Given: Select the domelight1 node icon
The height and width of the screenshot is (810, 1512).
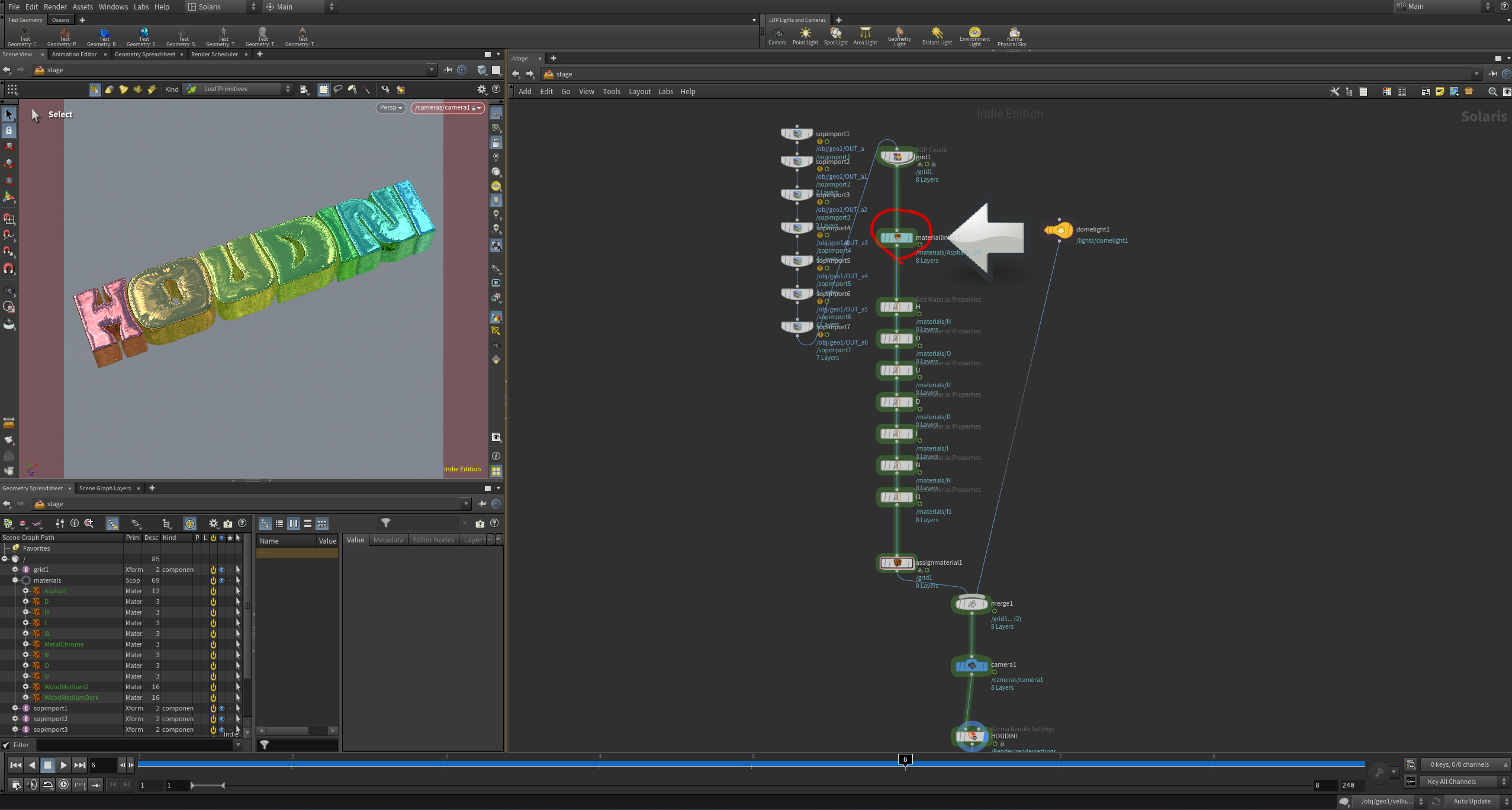Looking at the screenshot, I should coord(1059,230).
